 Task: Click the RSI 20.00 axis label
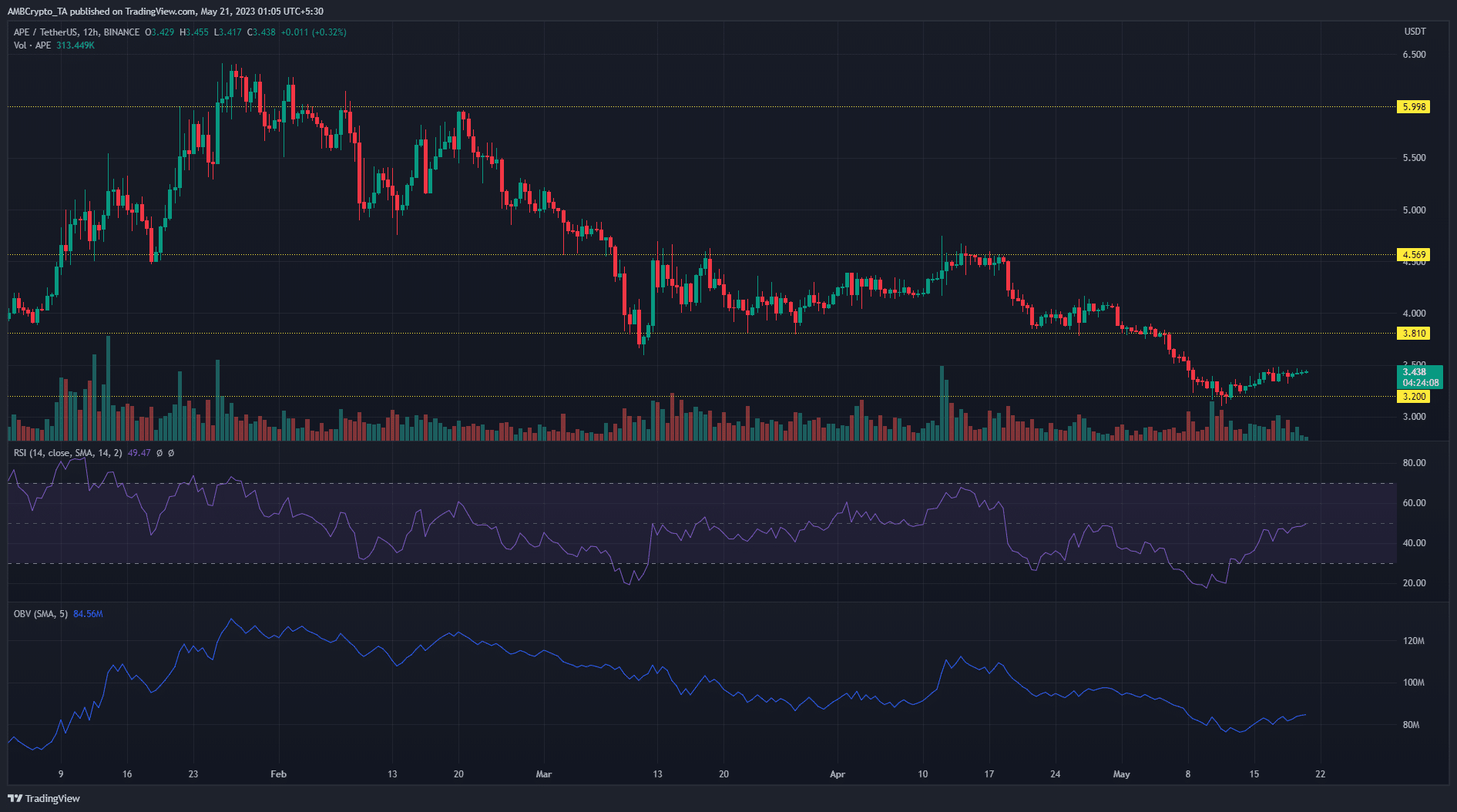(x=1414, y=583)
